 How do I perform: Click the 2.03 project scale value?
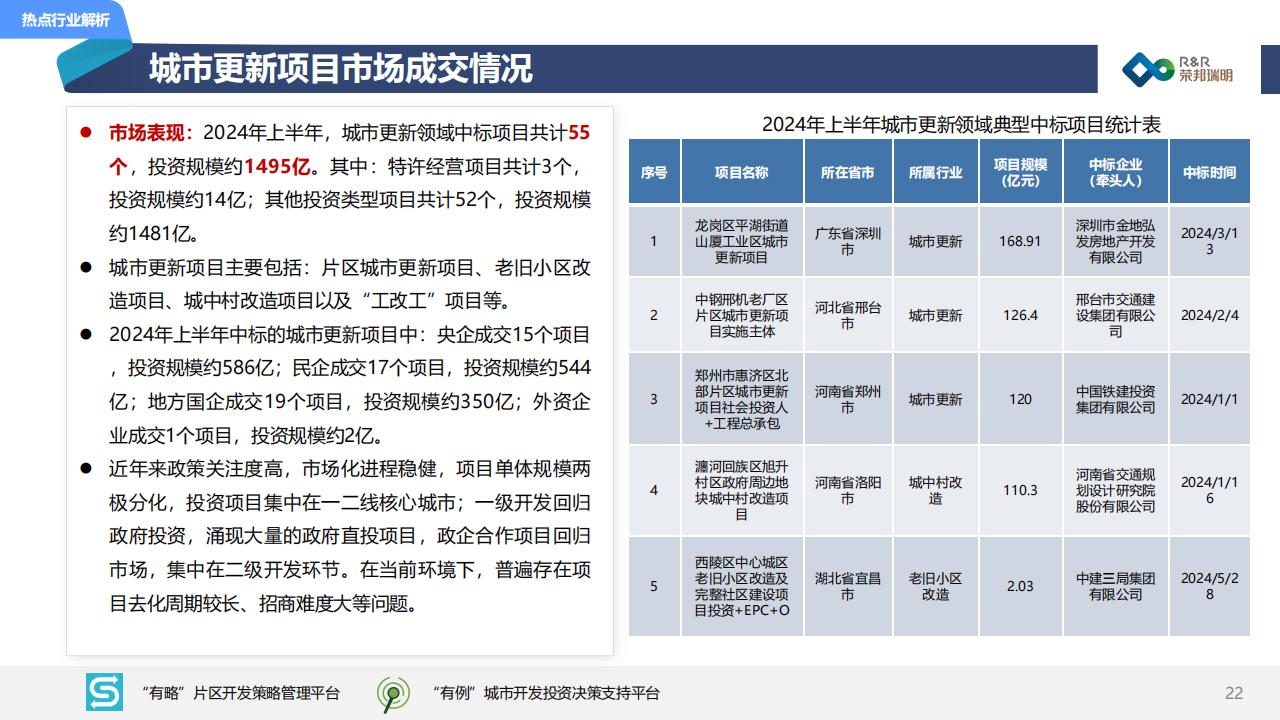point(1020,586)
